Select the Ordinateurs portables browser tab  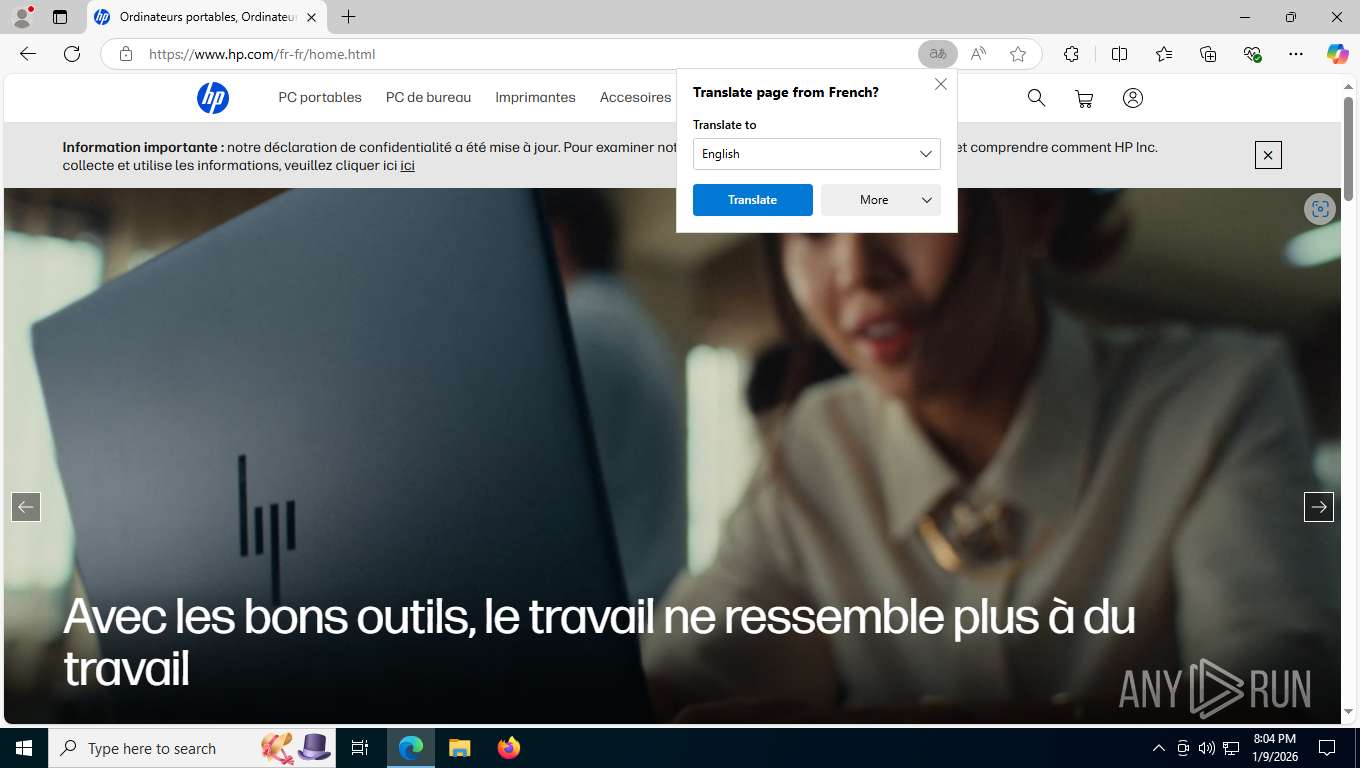(206, 17)
